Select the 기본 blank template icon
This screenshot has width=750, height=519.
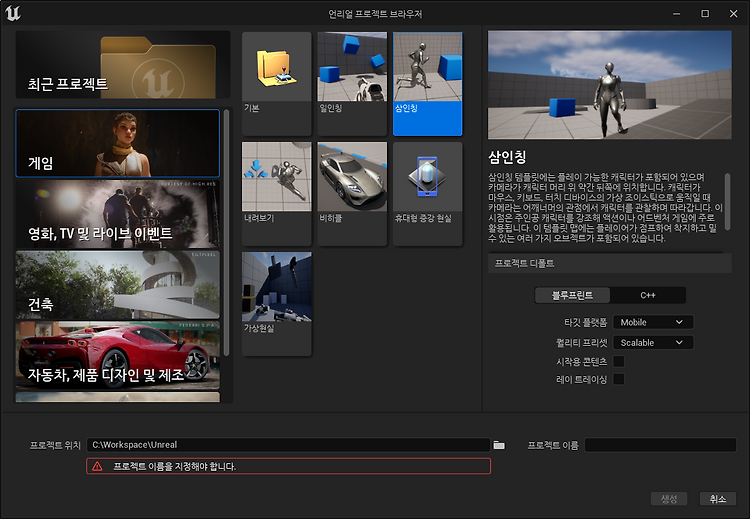(x=276, y=84)
